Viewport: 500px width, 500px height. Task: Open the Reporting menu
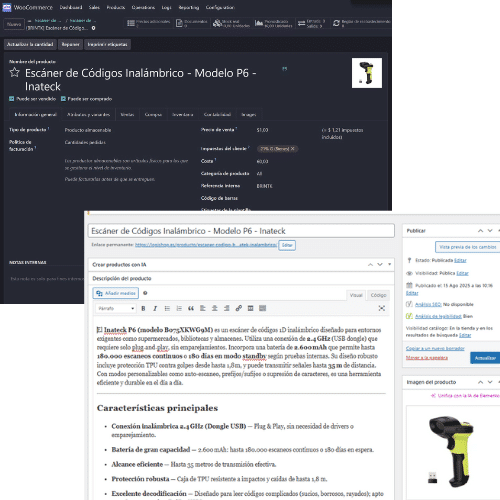189,7
